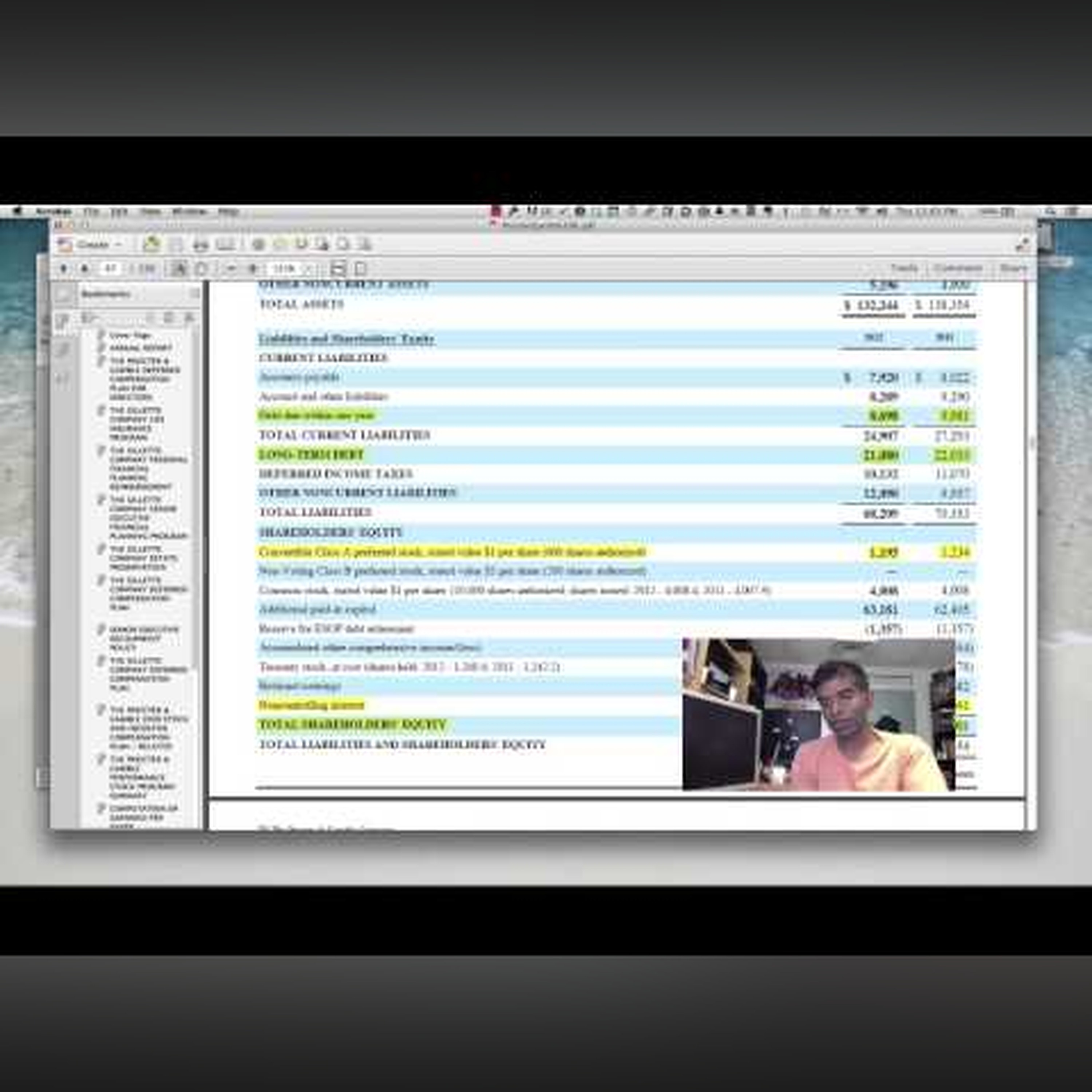Open the Gillette Personal Financial Planning Reimbursement bookmark
This screenshot has width=1092, height=1092.
tap(148, 468)
